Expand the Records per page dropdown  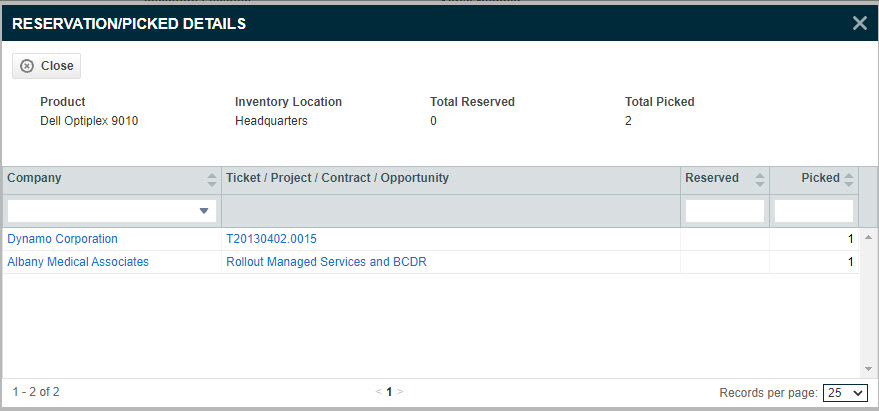click(845, 393)
